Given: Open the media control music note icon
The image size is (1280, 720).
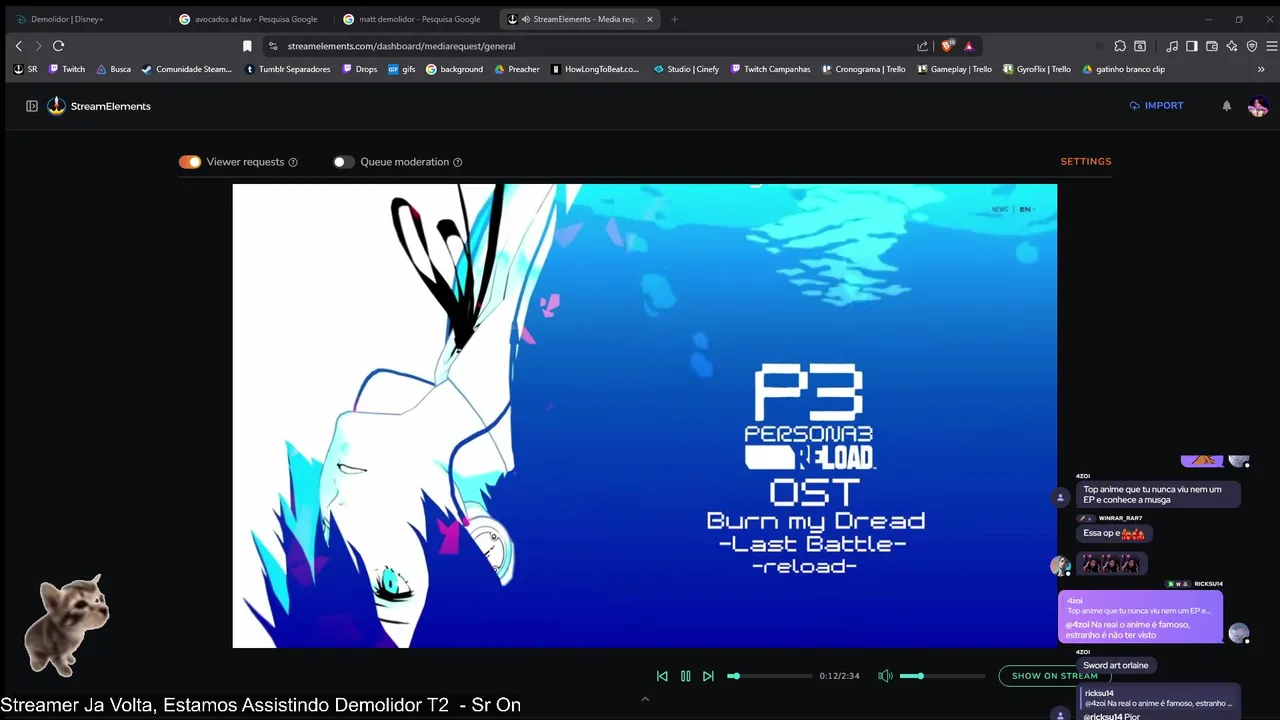Looking at the screenshot, I should [1172, 46].
